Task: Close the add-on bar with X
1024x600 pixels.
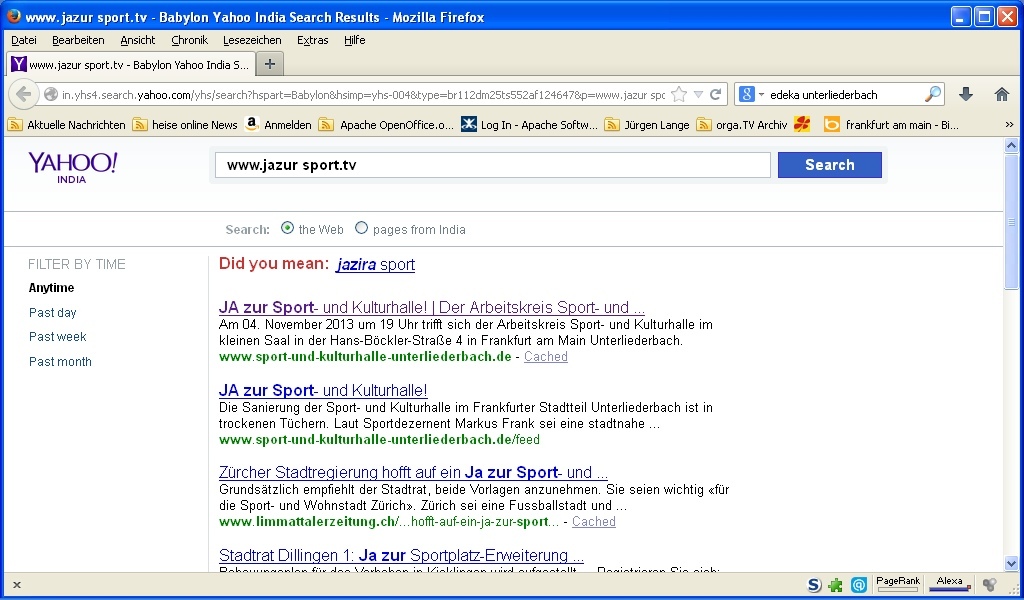Action: click(17, 585)
